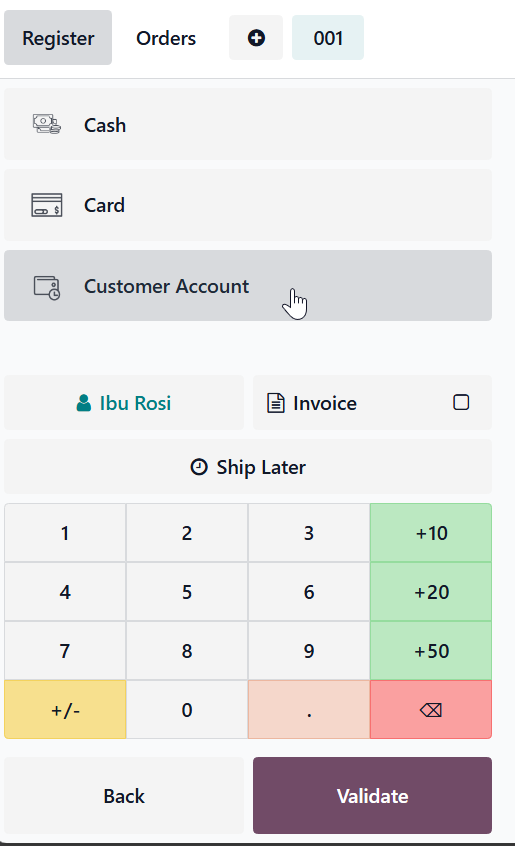Select Customer Account wallet icon
This screenshot has height=846, width=515.
pyautogui.click(x=47, y=286)
